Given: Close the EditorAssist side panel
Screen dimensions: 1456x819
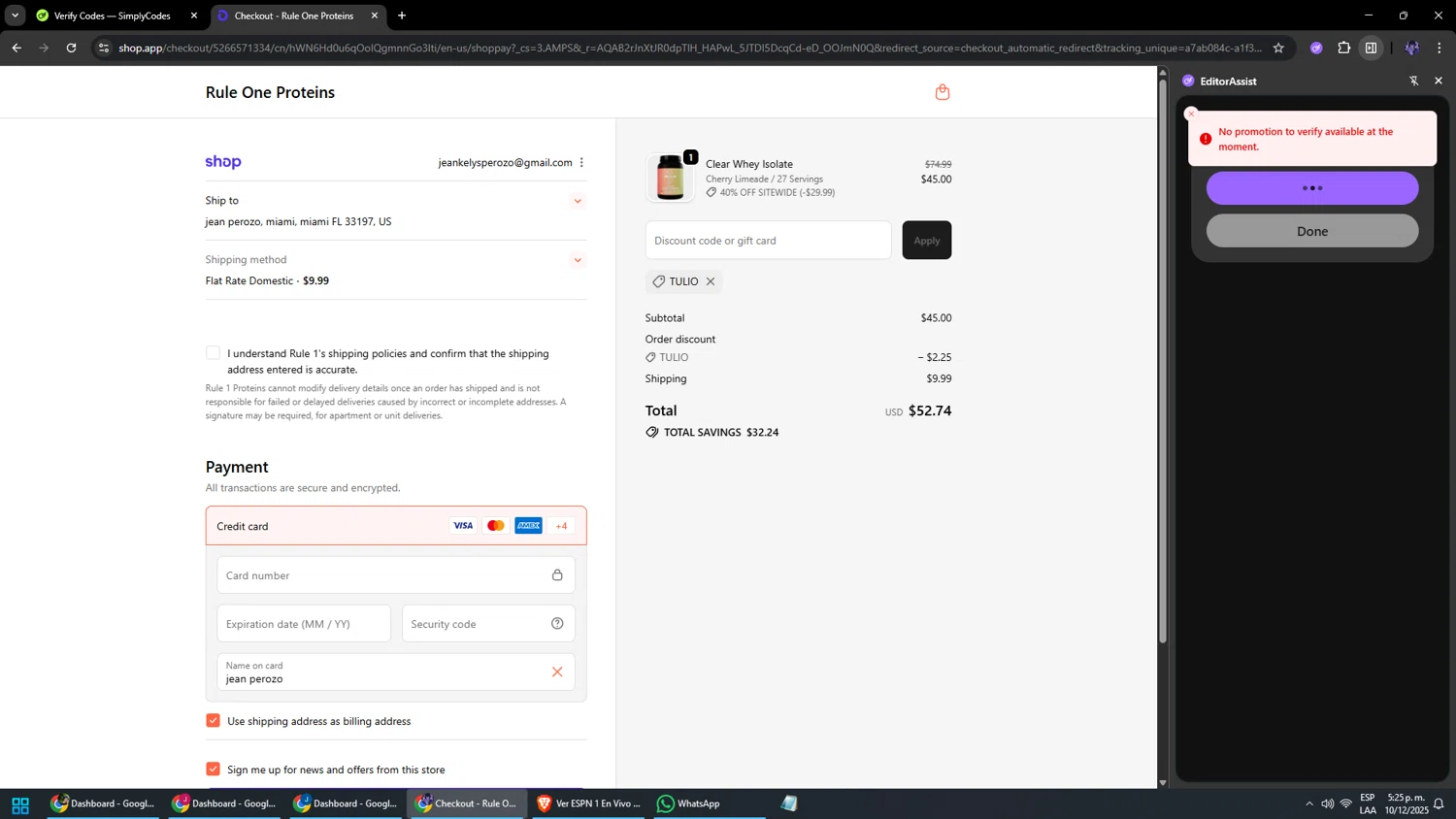Looking at the screenshot, I should pos(1439,82).
